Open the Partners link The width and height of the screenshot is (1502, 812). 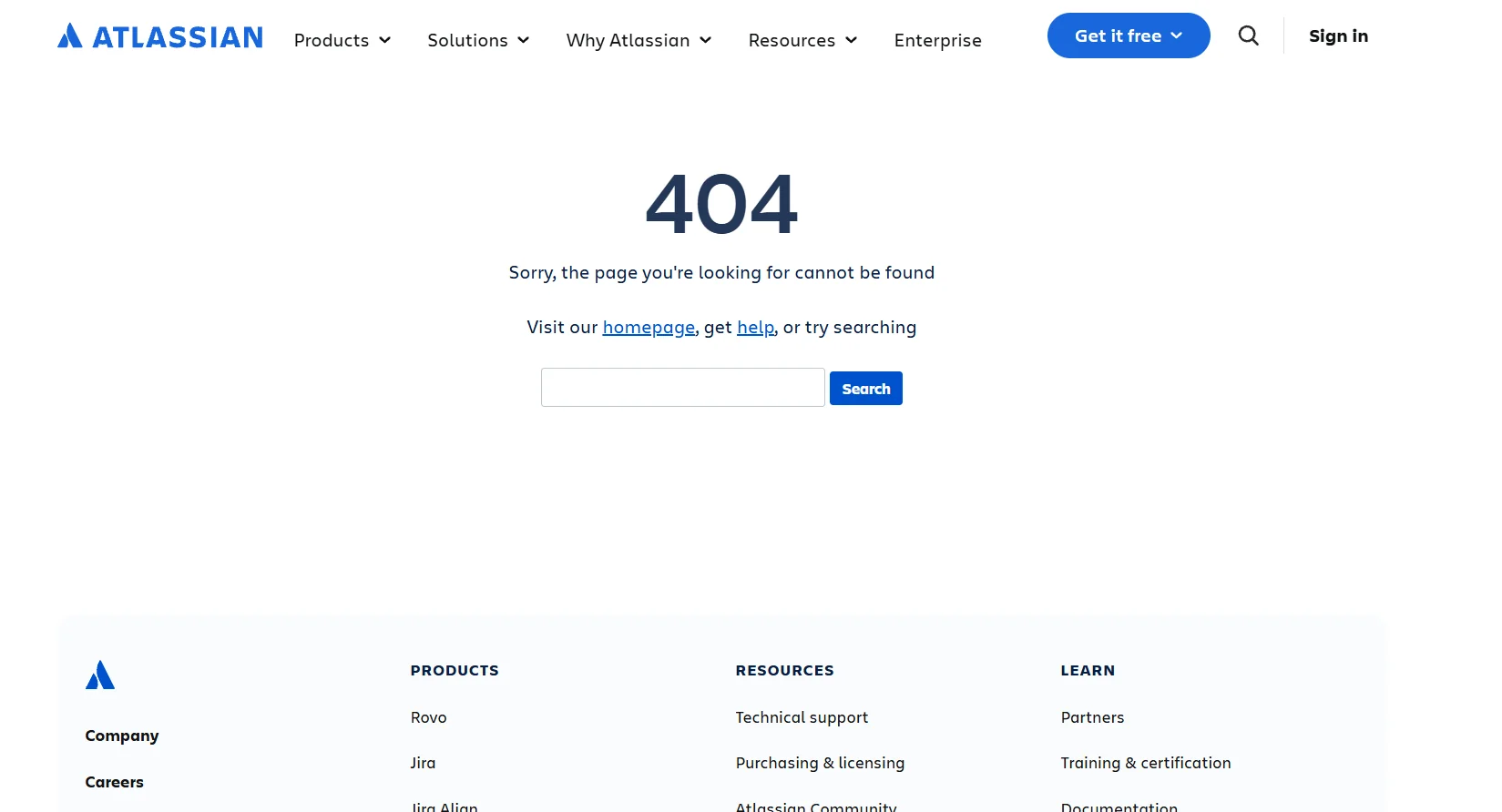coord(1092,717)
